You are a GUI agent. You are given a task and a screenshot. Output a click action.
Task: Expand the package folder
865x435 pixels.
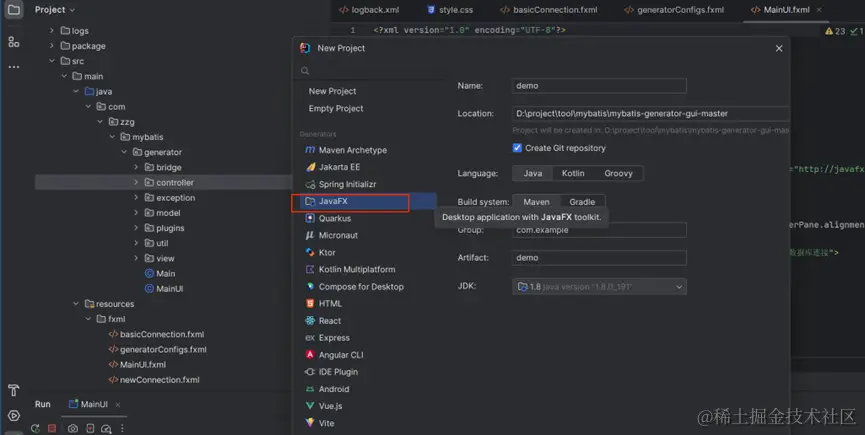[52, 46]
